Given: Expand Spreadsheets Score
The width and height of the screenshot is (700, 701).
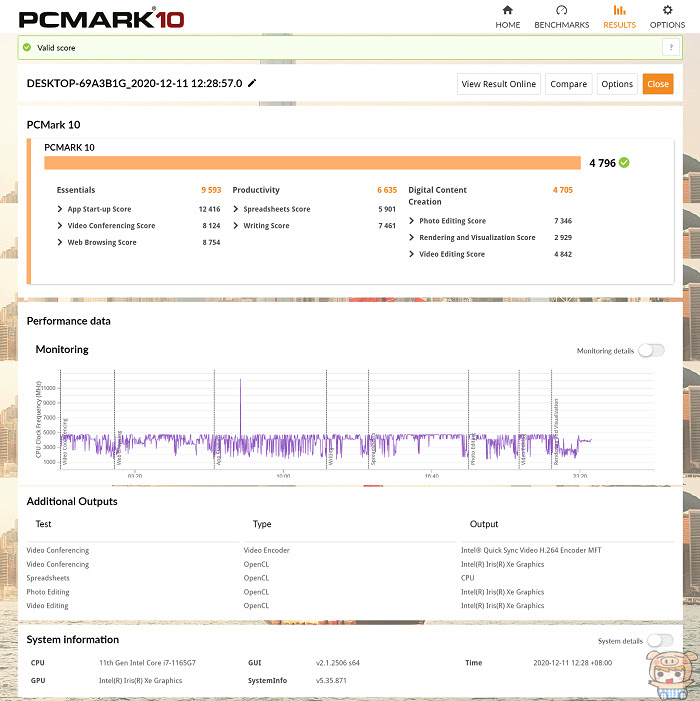Looking at the screenshot, I should (x=236, y=209).
